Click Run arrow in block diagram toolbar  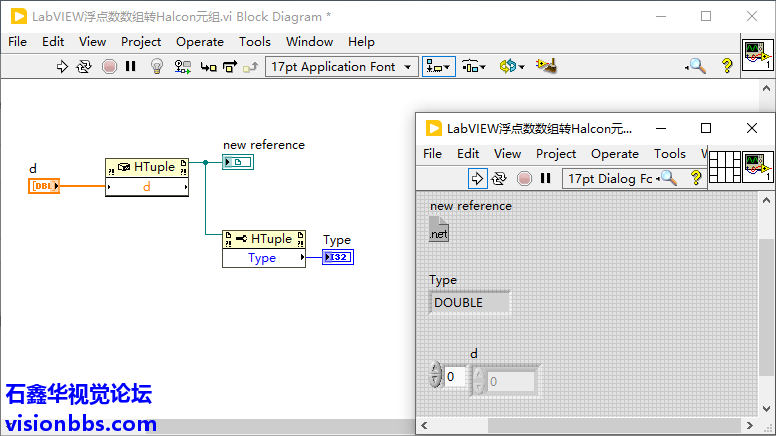[62, 67]
